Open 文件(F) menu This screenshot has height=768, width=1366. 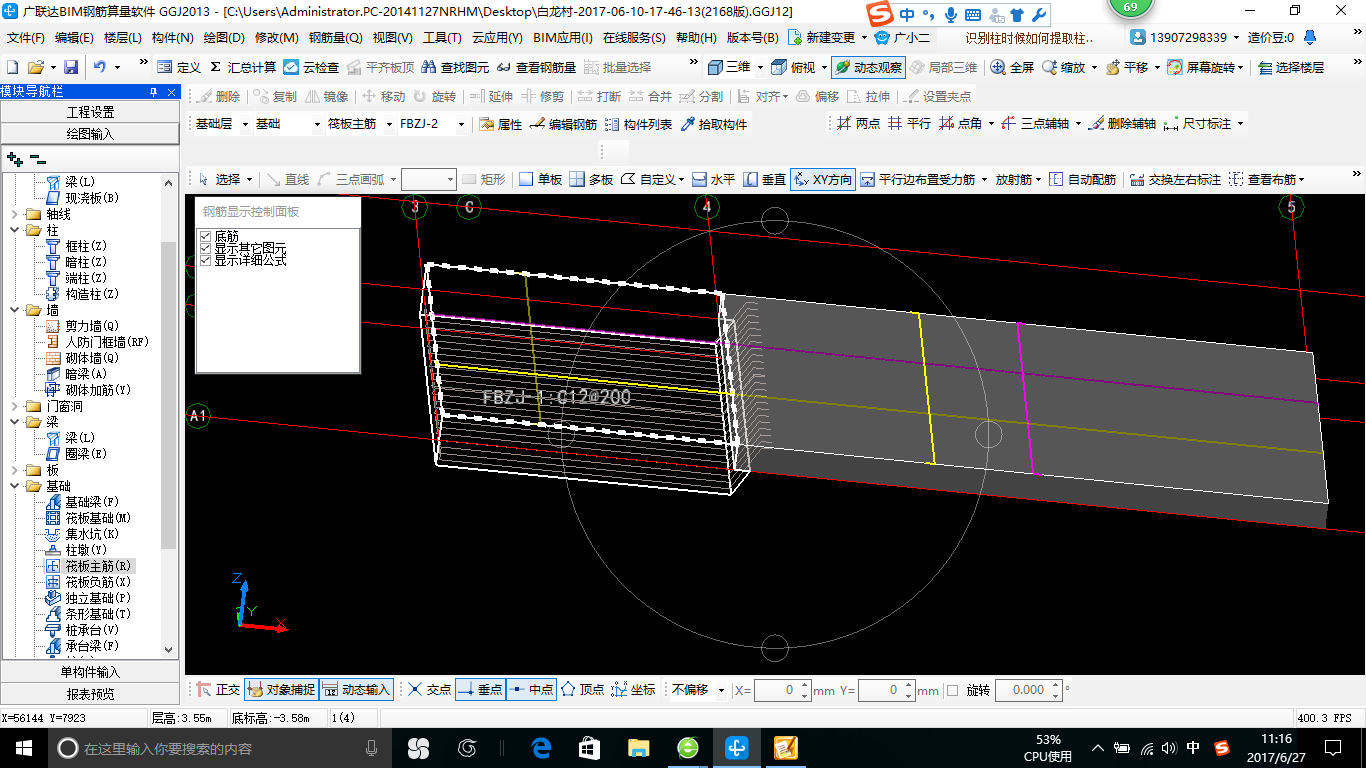tap(25, 38)
